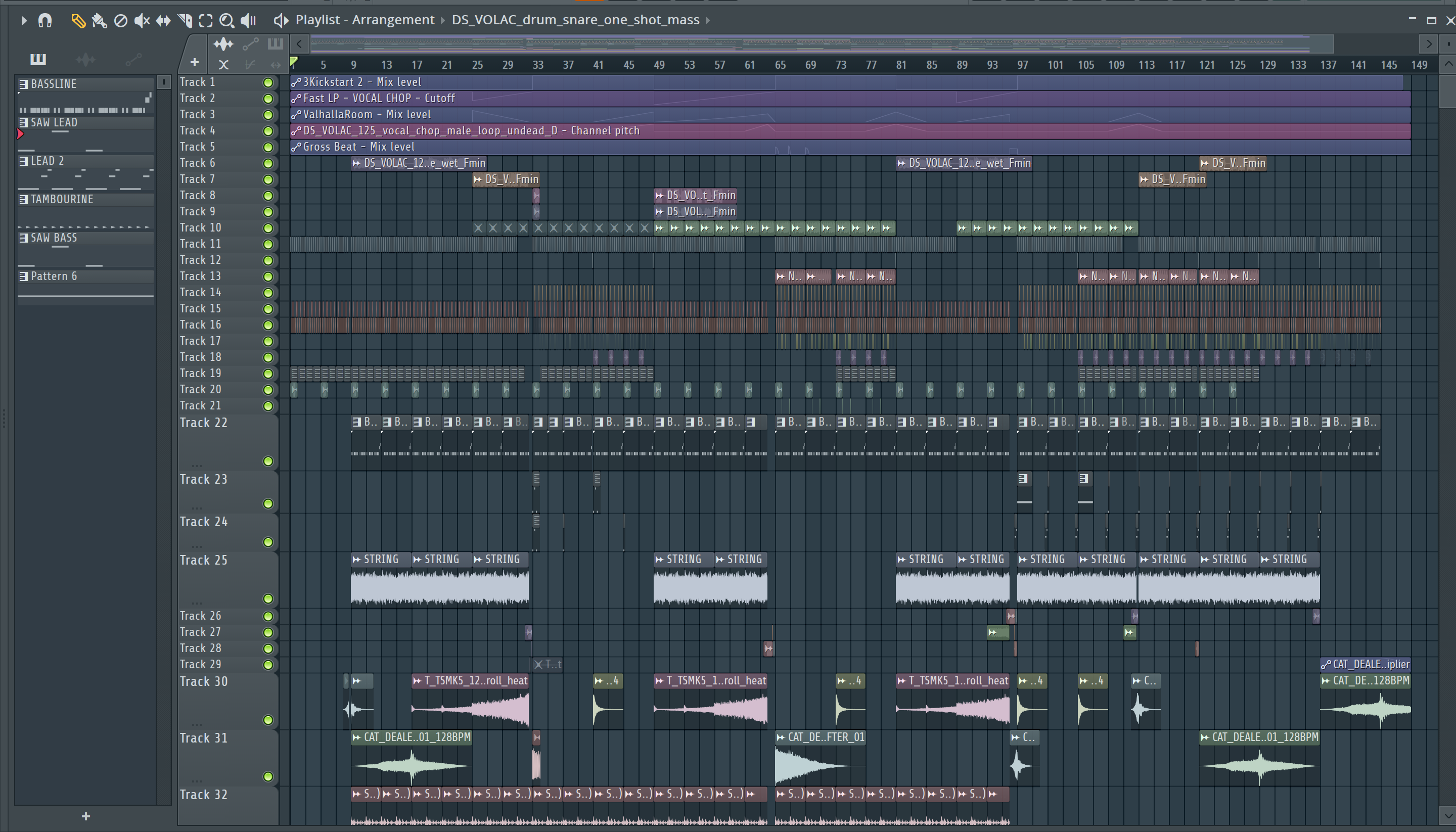Screen dimensions: 1456x832
Task: Mute Track 1 with its green LED
Action: point(268,83)
